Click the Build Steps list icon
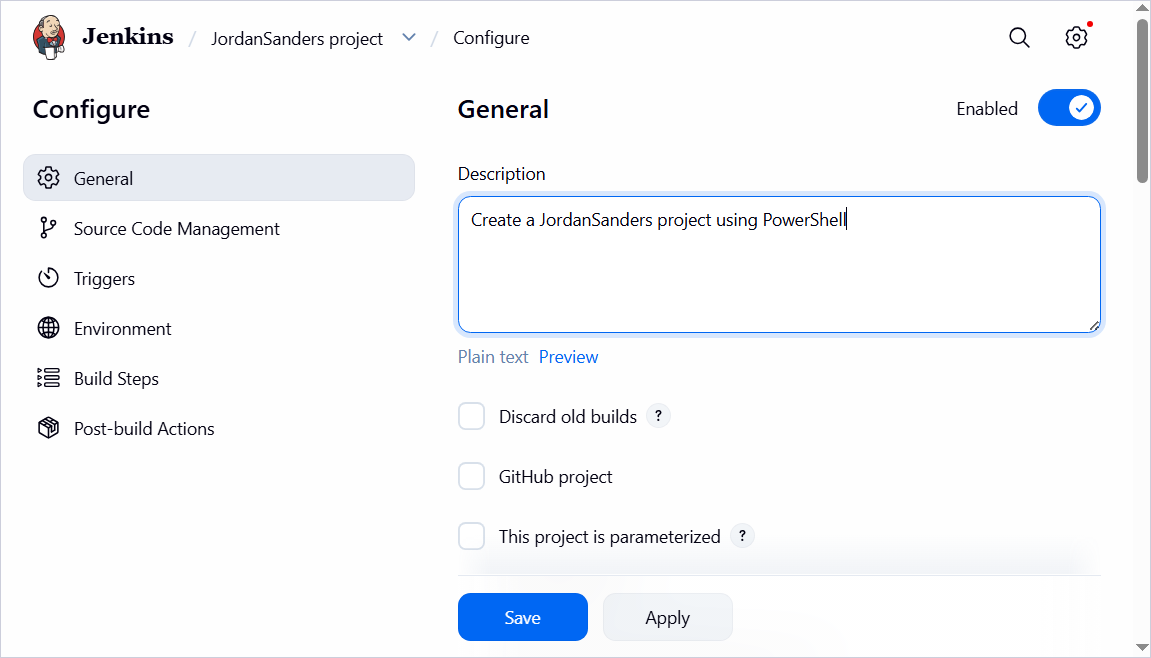Image resolution: width=1151 pixels, height=658 pixels. 48,378
